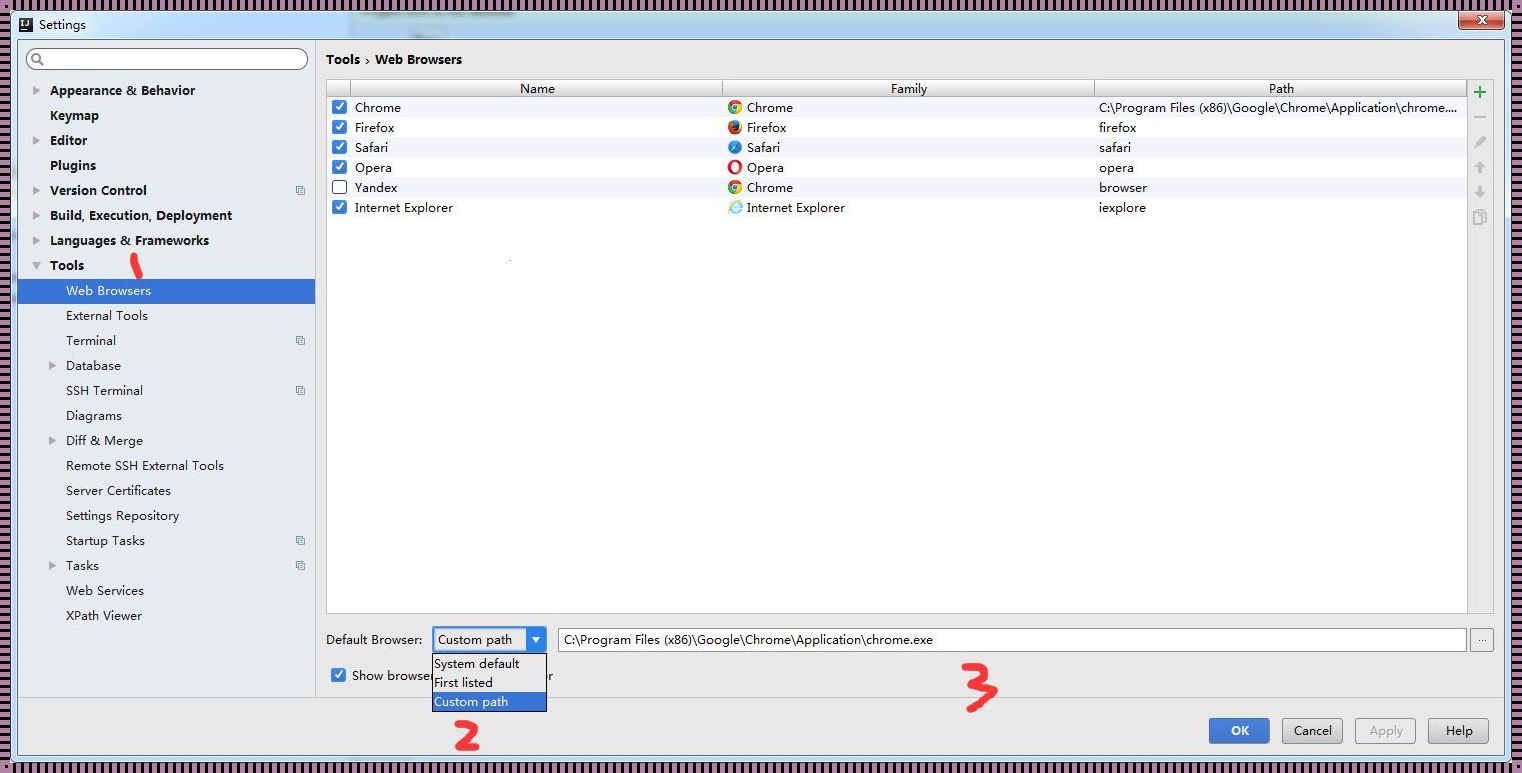Expand the Tasks node arrow
The width and height of the screenshot is (1522, 773).
pos(53,565)
